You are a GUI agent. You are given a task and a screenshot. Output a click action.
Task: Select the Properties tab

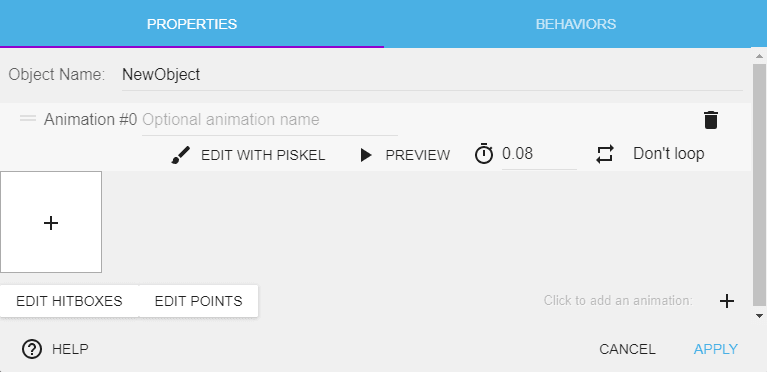(192, 24)
